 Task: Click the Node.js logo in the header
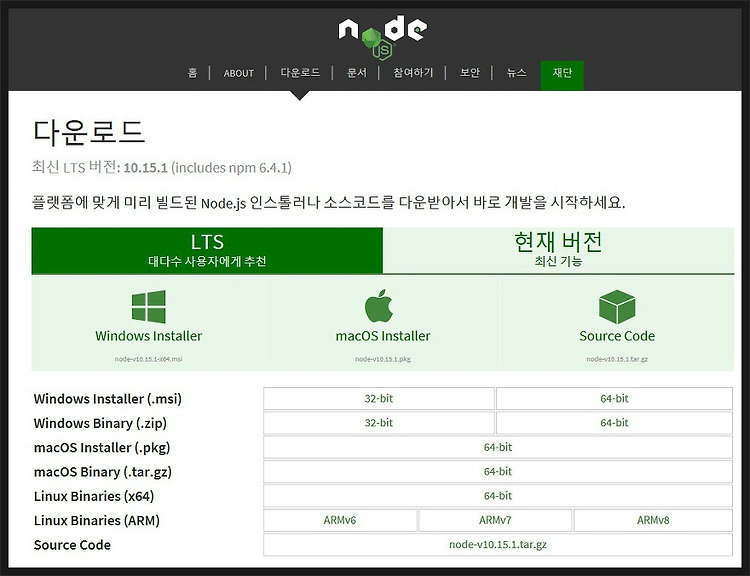382,36
